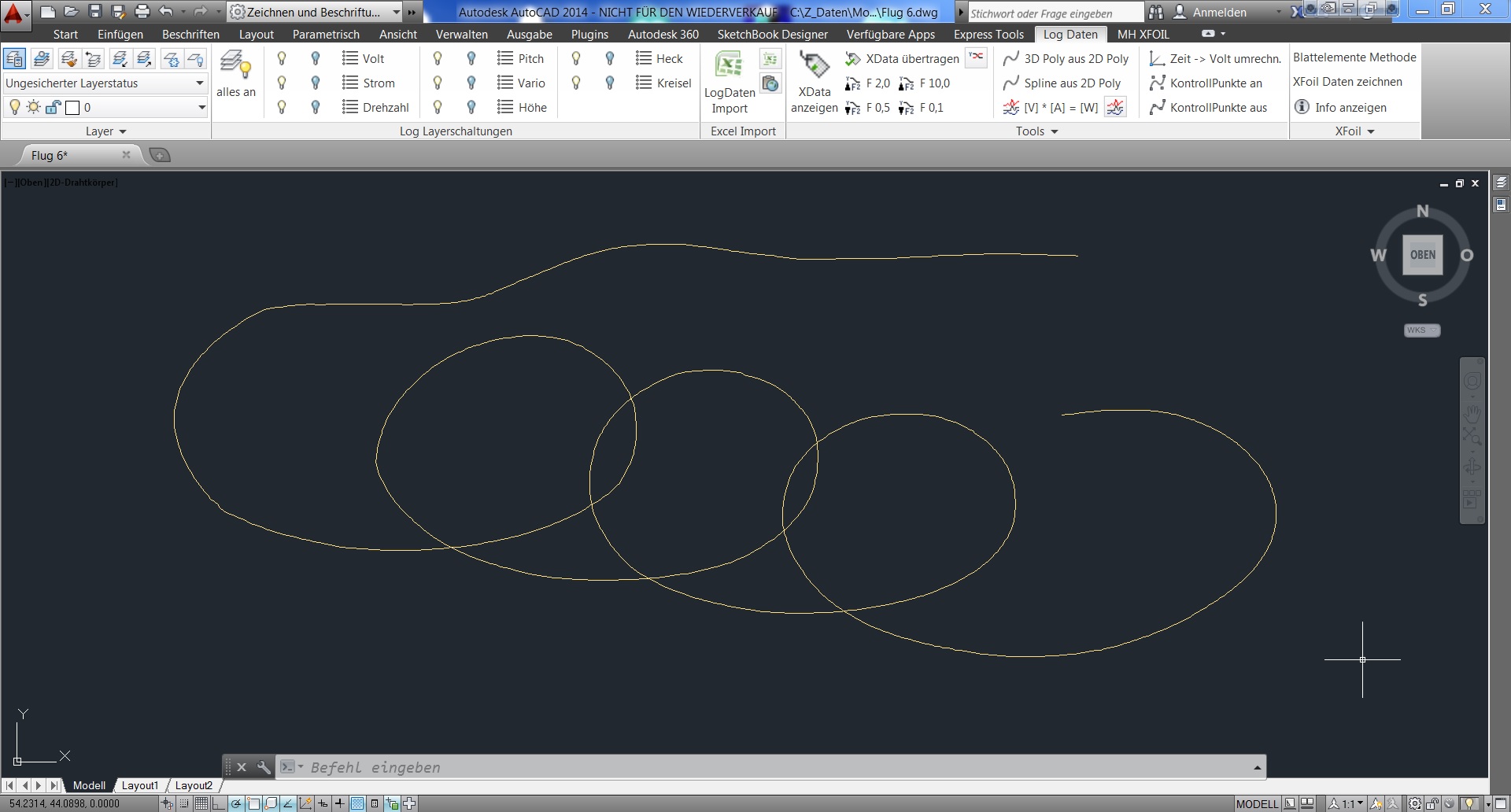Click the blue bulb beside Pitch
The width and height of the screenshot is (1511, 812).
[x=471, y=59]
